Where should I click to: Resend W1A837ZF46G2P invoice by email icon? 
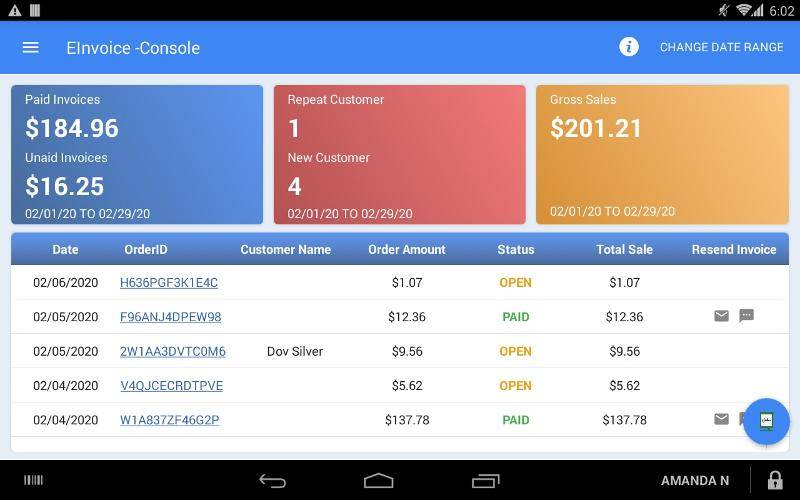[721, 419]
